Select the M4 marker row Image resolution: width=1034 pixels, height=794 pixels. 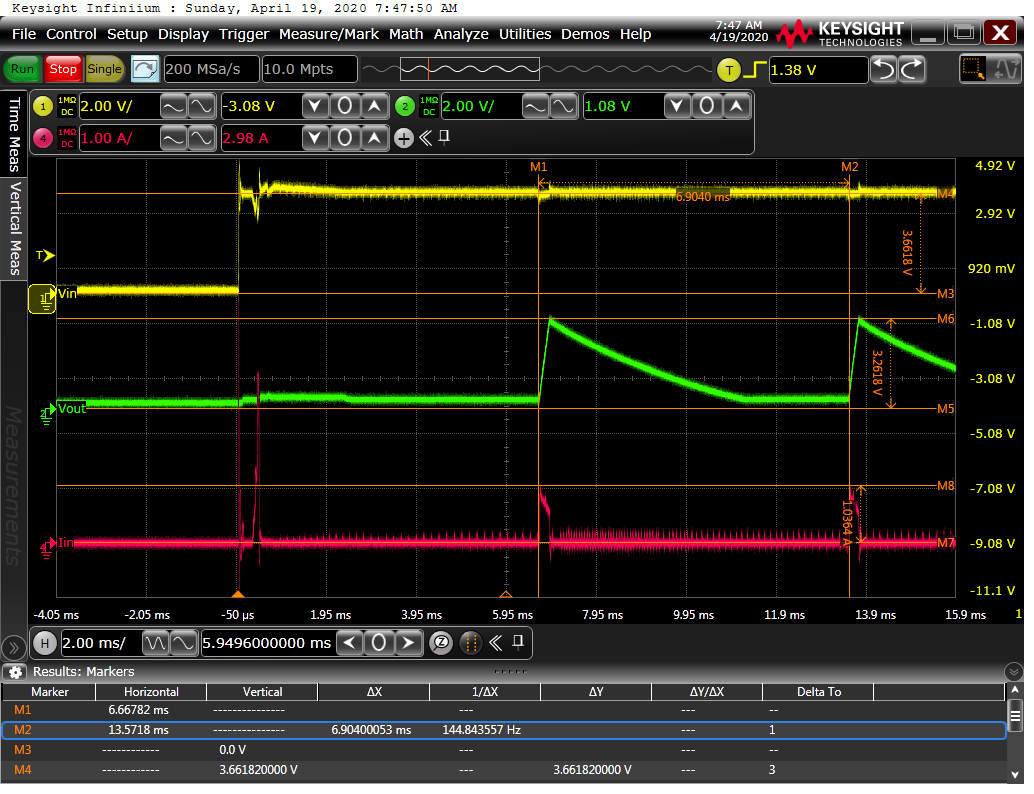[x=504, y=770]
